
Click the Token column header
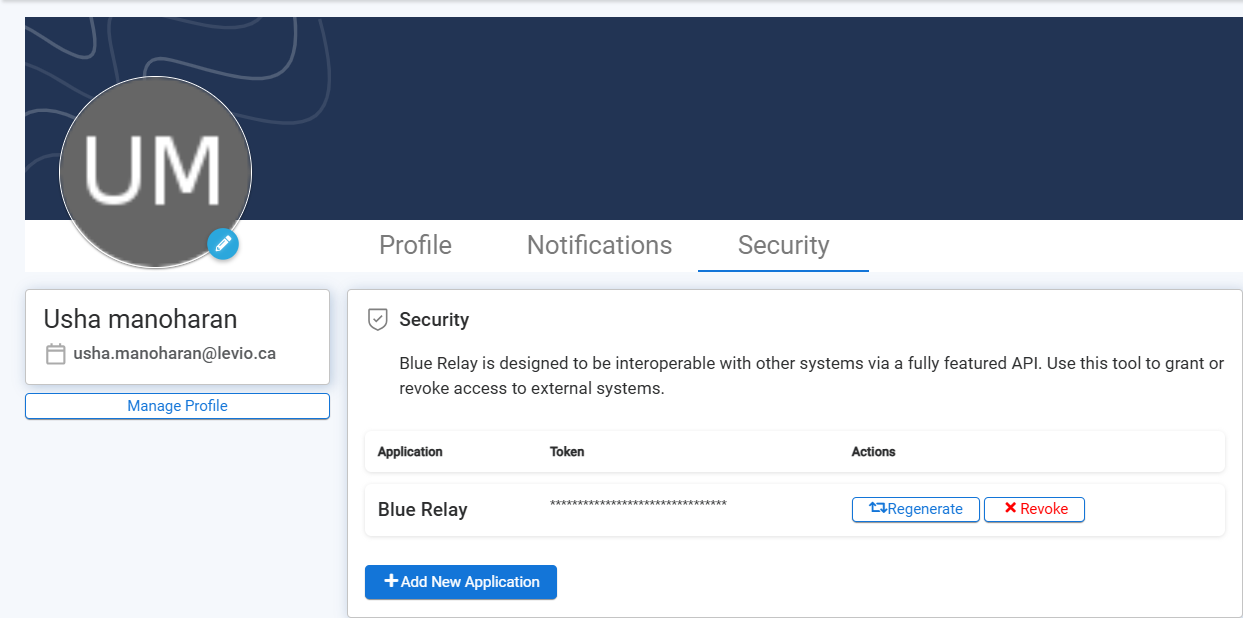(x=567, y=452)
